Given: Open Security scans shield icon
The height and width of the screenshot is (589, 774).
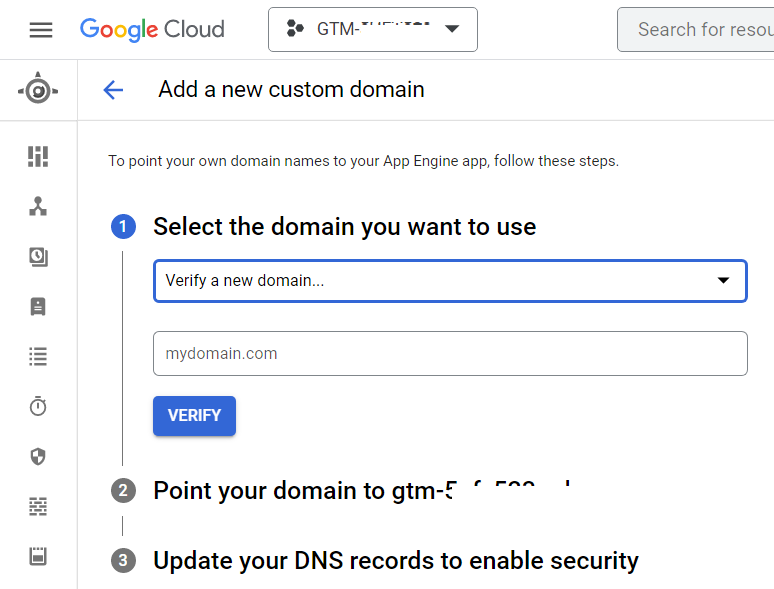Looking at the screenshot, I should 38,457.
